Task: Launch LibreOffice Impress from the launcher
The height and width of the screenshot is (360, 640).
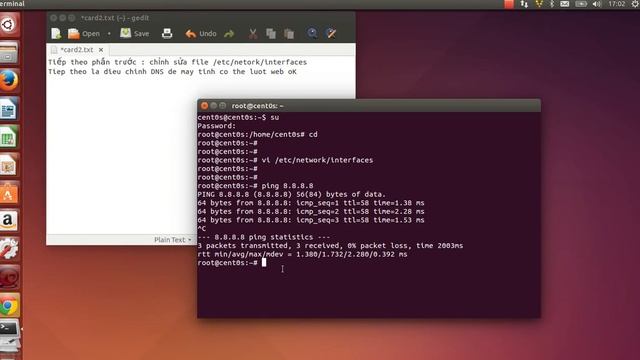Action: pyautogui.click(x=9, y=165)
